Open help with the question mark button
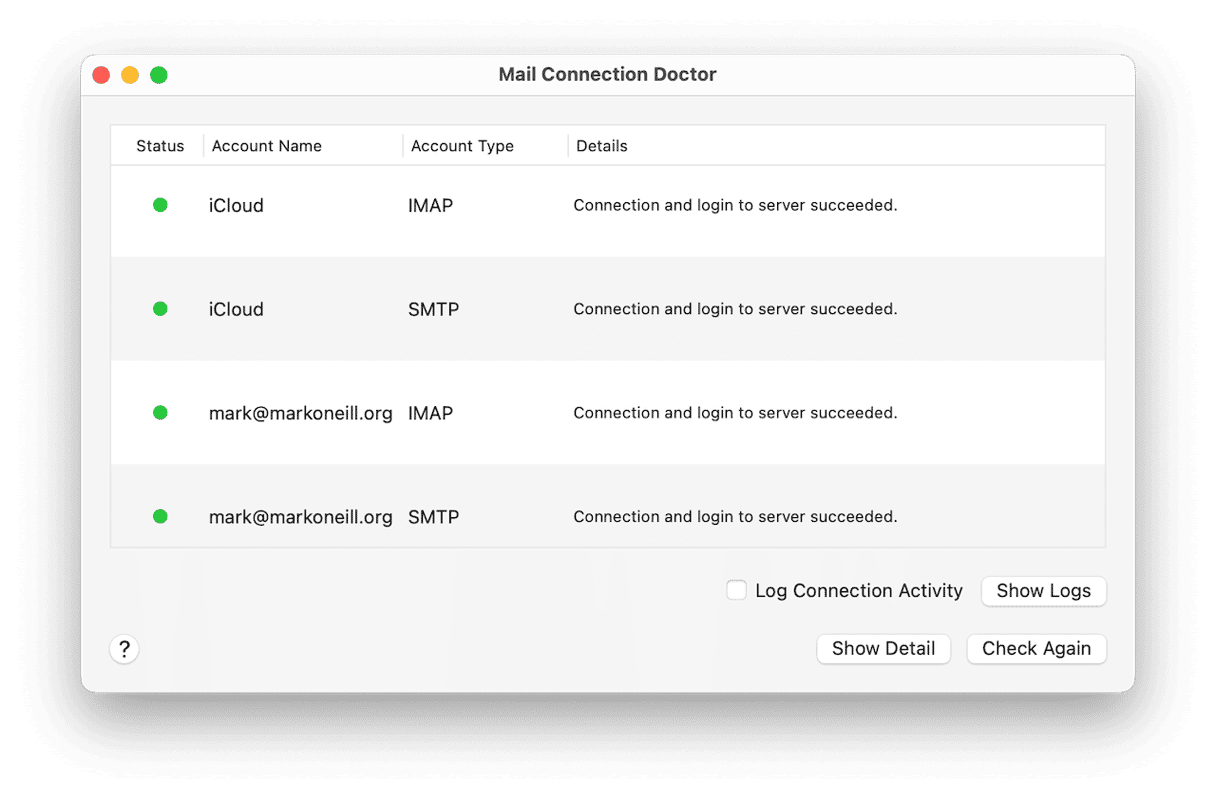 tap(124, 649)
